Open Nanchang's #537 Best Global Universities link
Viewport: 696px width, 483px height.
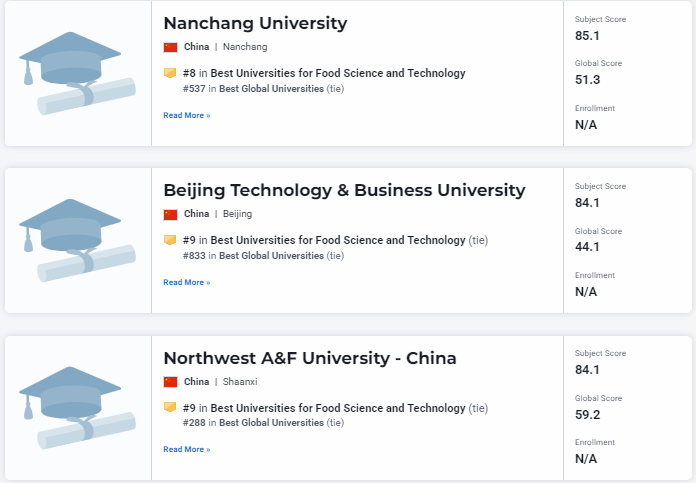[x=271, y=89]
